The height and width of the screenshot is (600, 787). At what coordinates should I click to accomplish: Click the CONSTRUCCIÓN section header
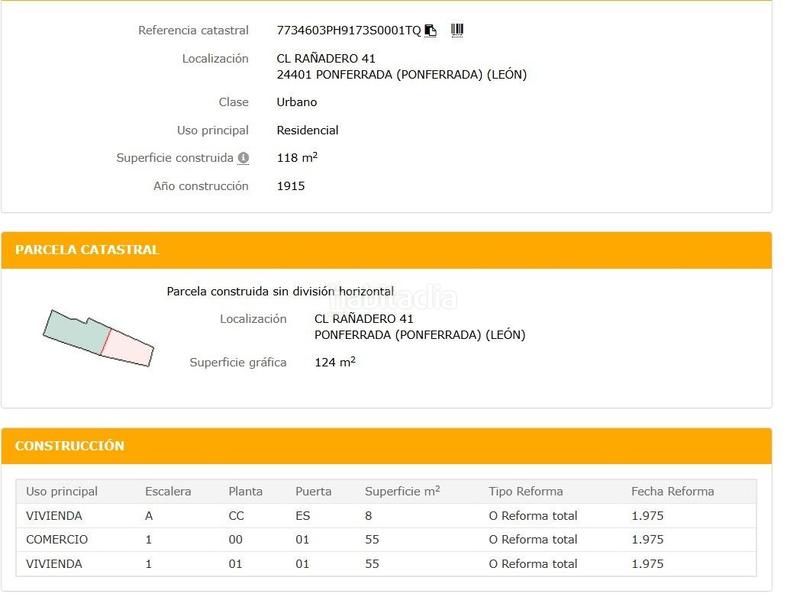point(70,446)
